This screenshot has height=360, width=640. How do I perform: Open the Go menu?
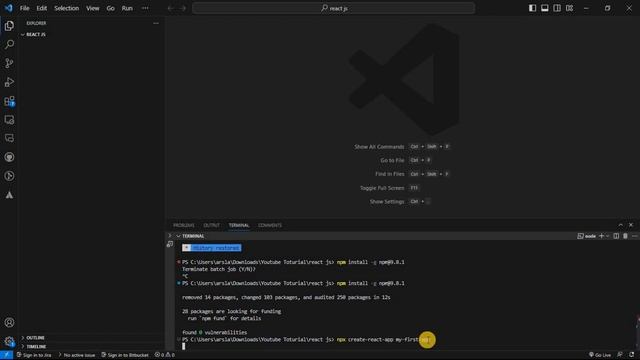pos(111,8)
